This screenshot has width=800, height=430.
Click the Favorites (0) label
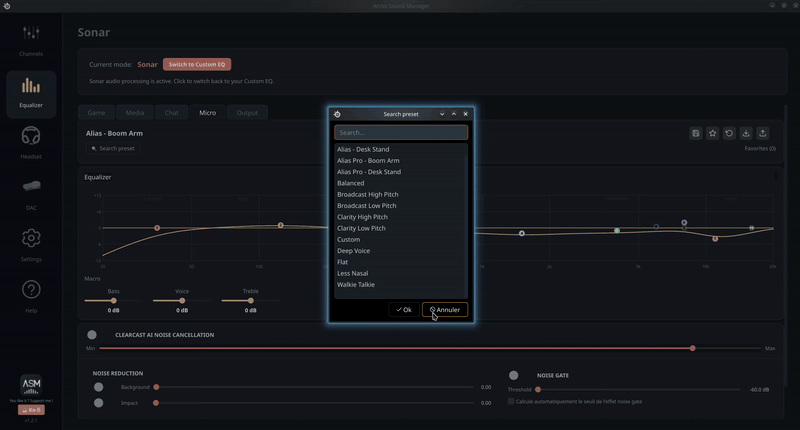point(760,148)
